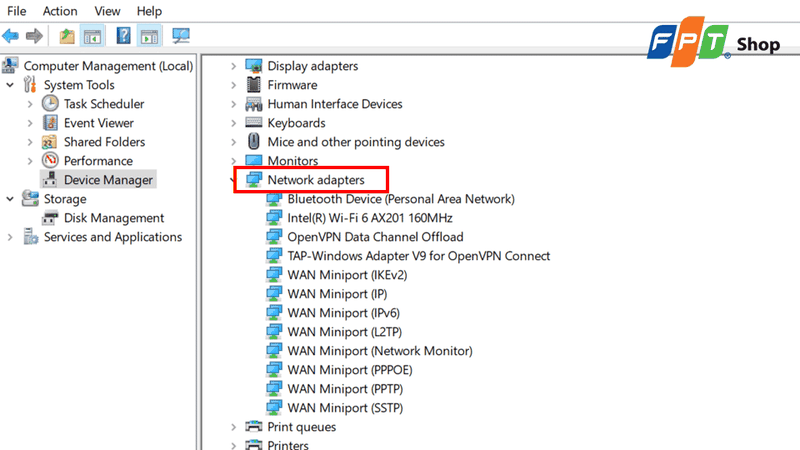The image size is (800, 450).
Task: Expand the Performance node
Action: [30, 161]
